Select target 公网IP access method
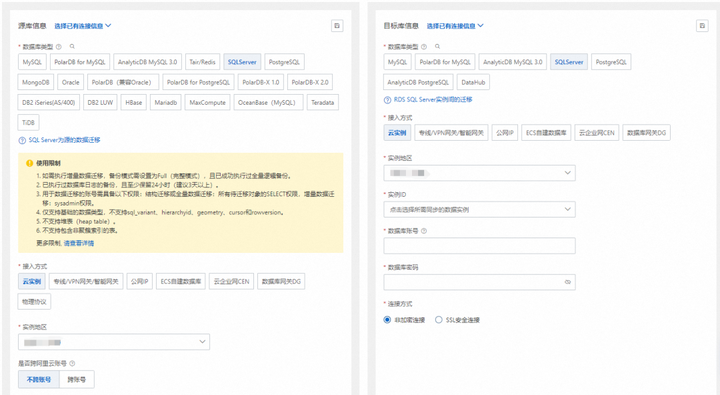The height and width of the screenshot is (395, 720). coord(505,133)
